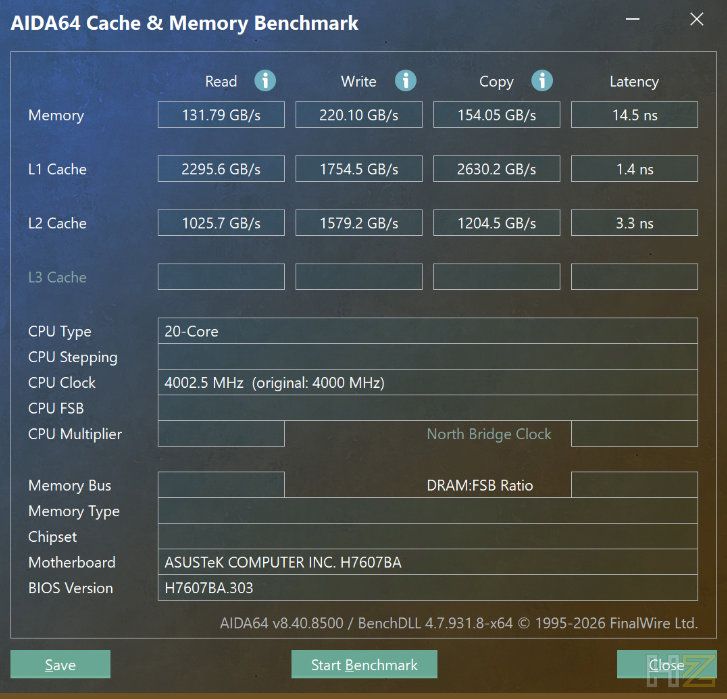Select L1 Cache latency 1.4 ns
This screenshot has width=727, height=699.
[634, 169]
